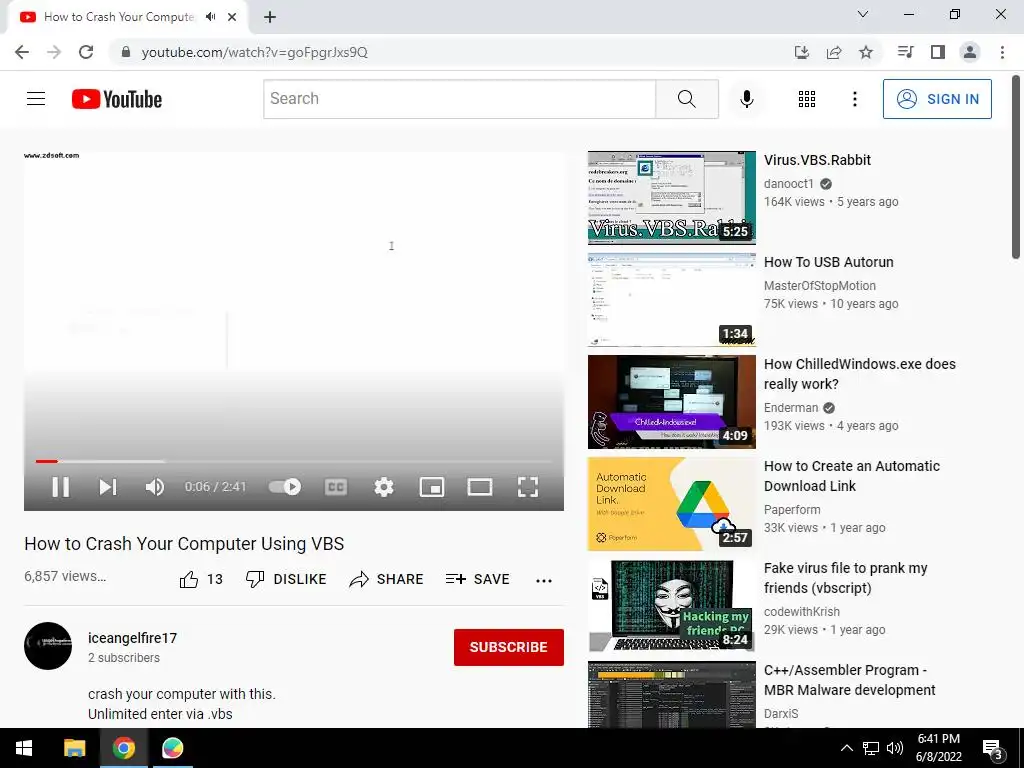Click the address bar URL
1024x768 pixels.
click(x=255, y=52)
